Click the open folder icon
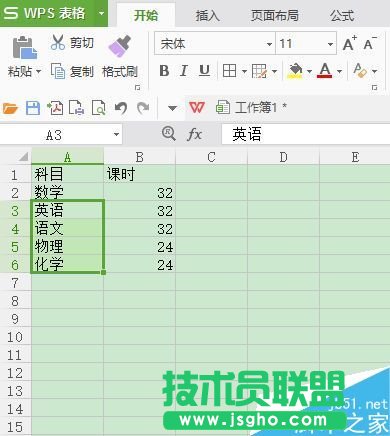 click(10, 108)
